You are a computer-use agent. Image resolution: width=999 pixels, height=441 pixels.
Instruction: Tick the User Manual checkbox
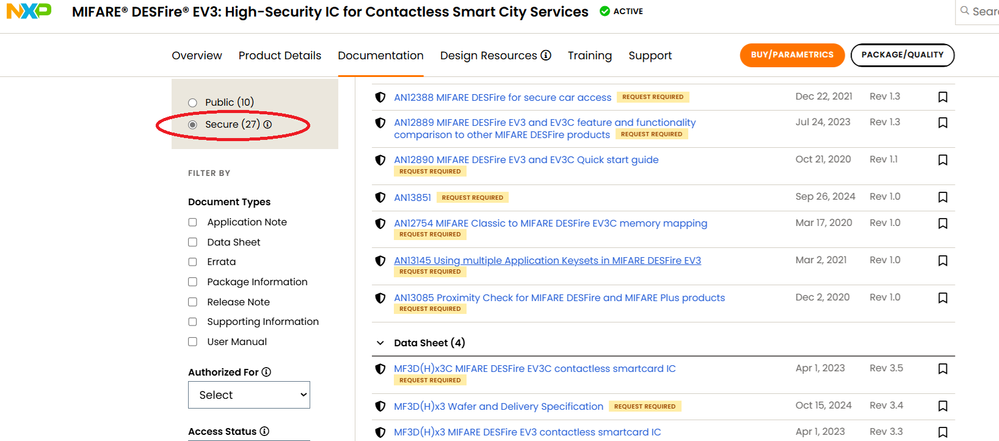pyautogui.click(x=193, y=342)
